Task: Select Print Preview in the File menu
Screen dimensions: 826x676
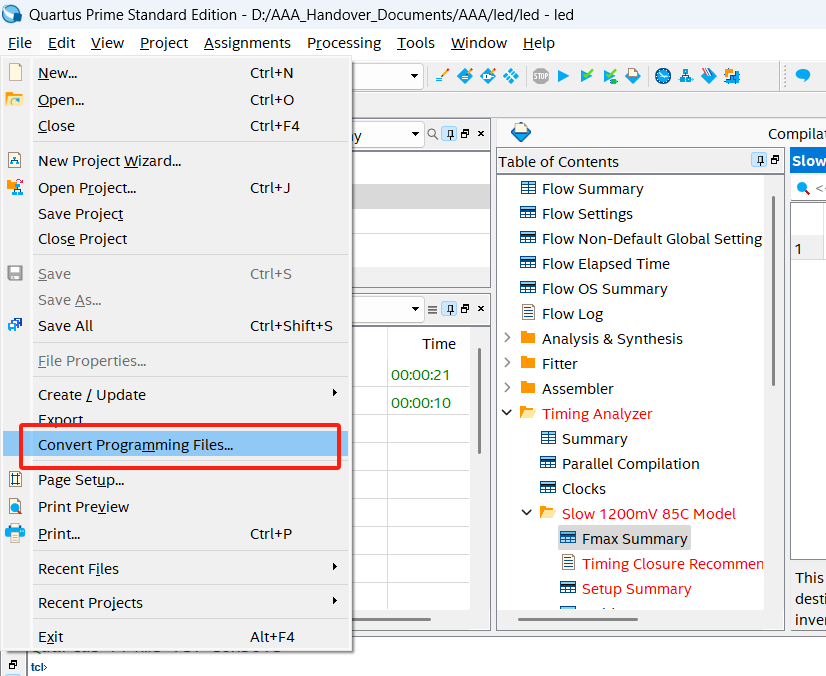Action: click(176, 506)
